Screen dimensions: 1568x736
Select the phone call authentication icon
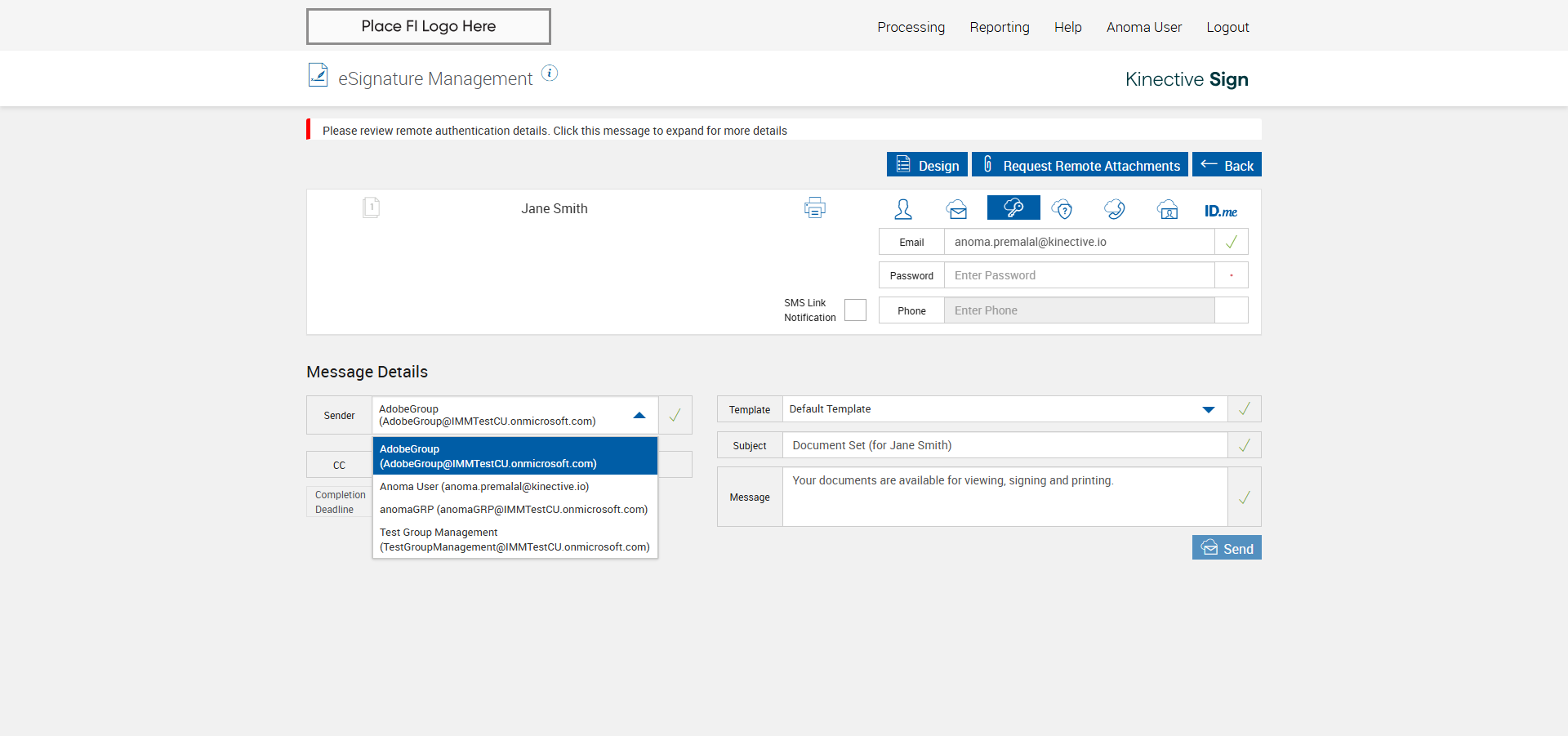(x=1115, y=209)
